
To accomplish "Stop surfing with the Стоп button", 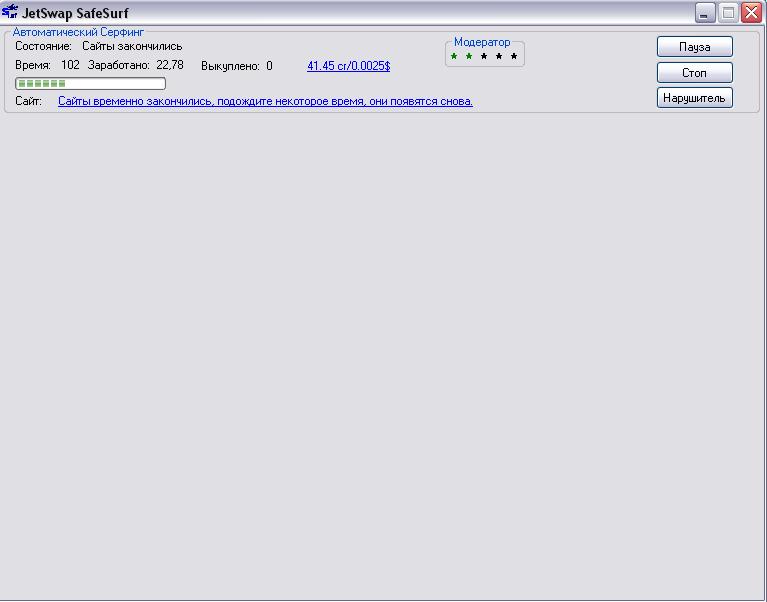I will coord(695,73).
